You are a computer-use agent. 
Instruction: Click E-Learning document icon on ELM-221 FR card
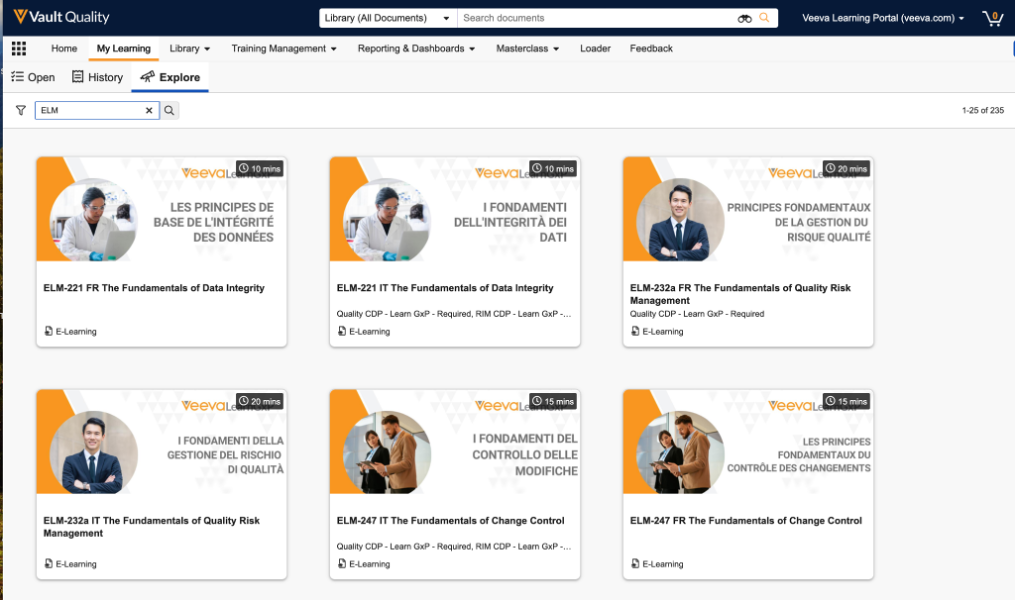point(49,331)
